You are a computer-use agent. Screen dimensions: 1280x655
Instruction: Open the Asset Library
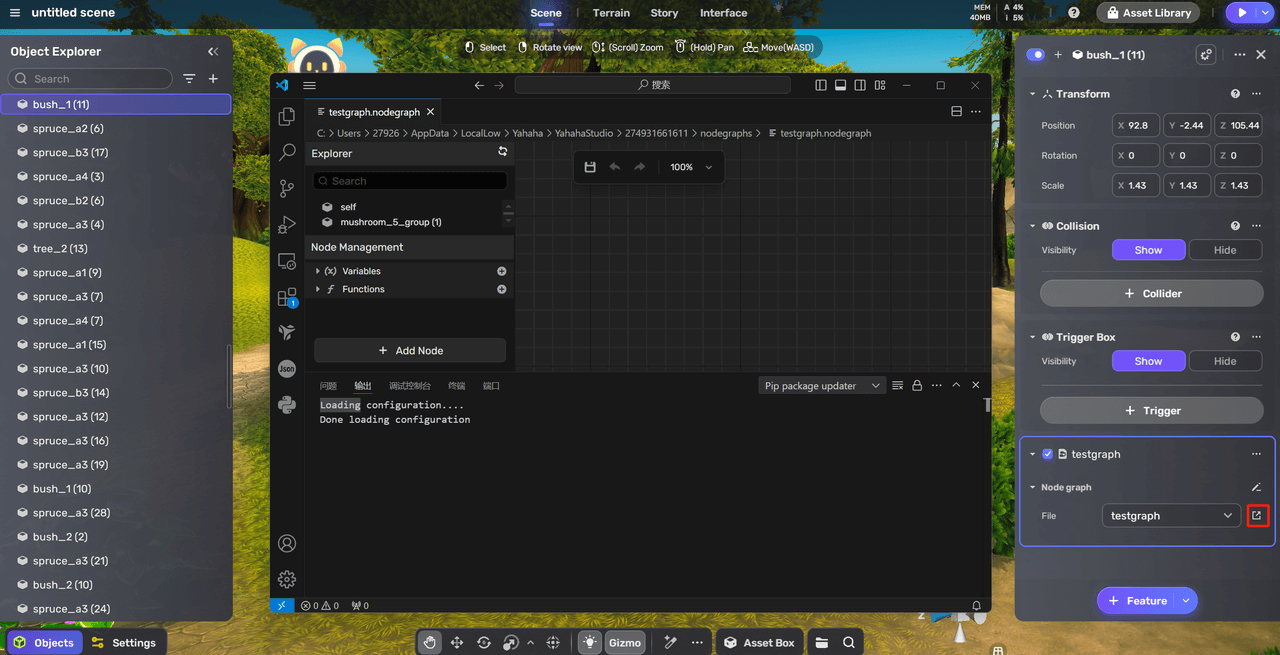click(x=1149, y=13)
